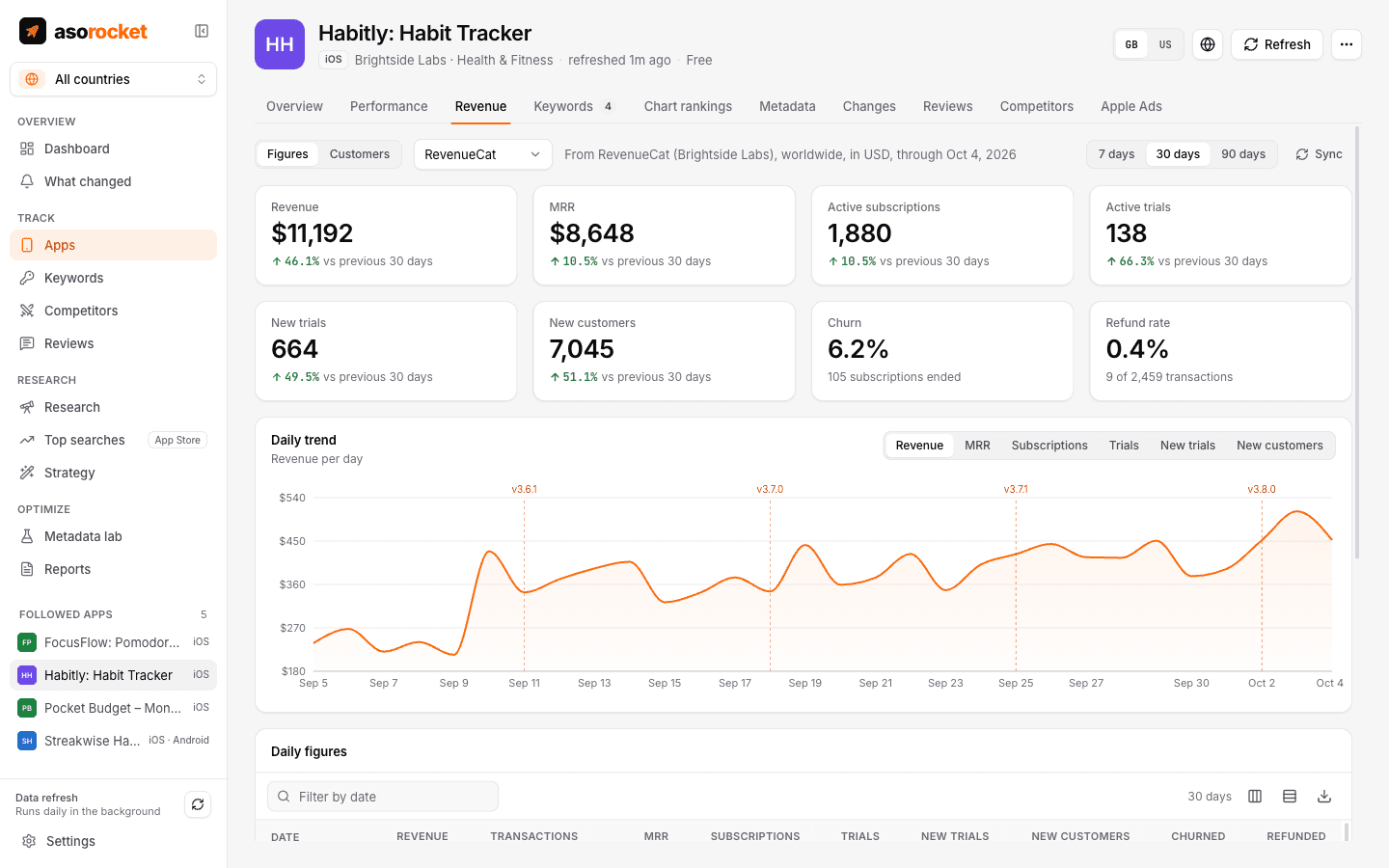1389x868 pixels.
Task: Click the Sync button
Action: pyautogui.click(x=1319, y=154)
